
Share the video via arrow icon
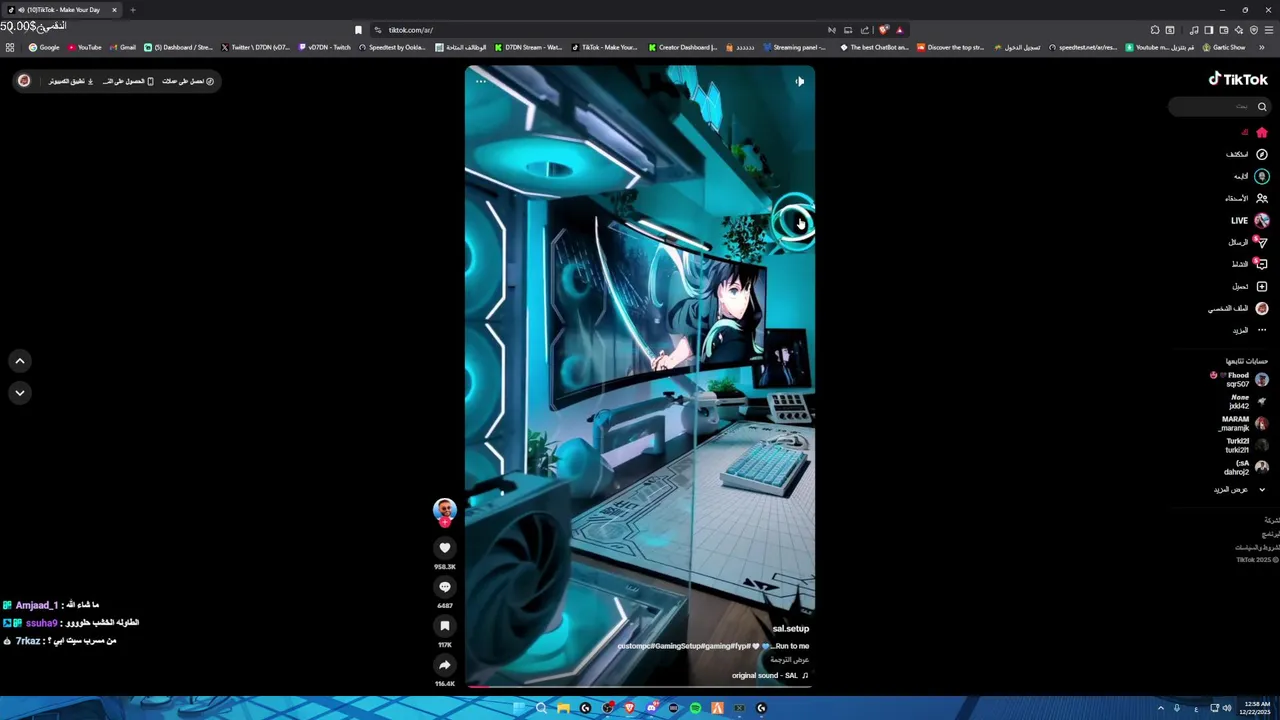(445, 665)
